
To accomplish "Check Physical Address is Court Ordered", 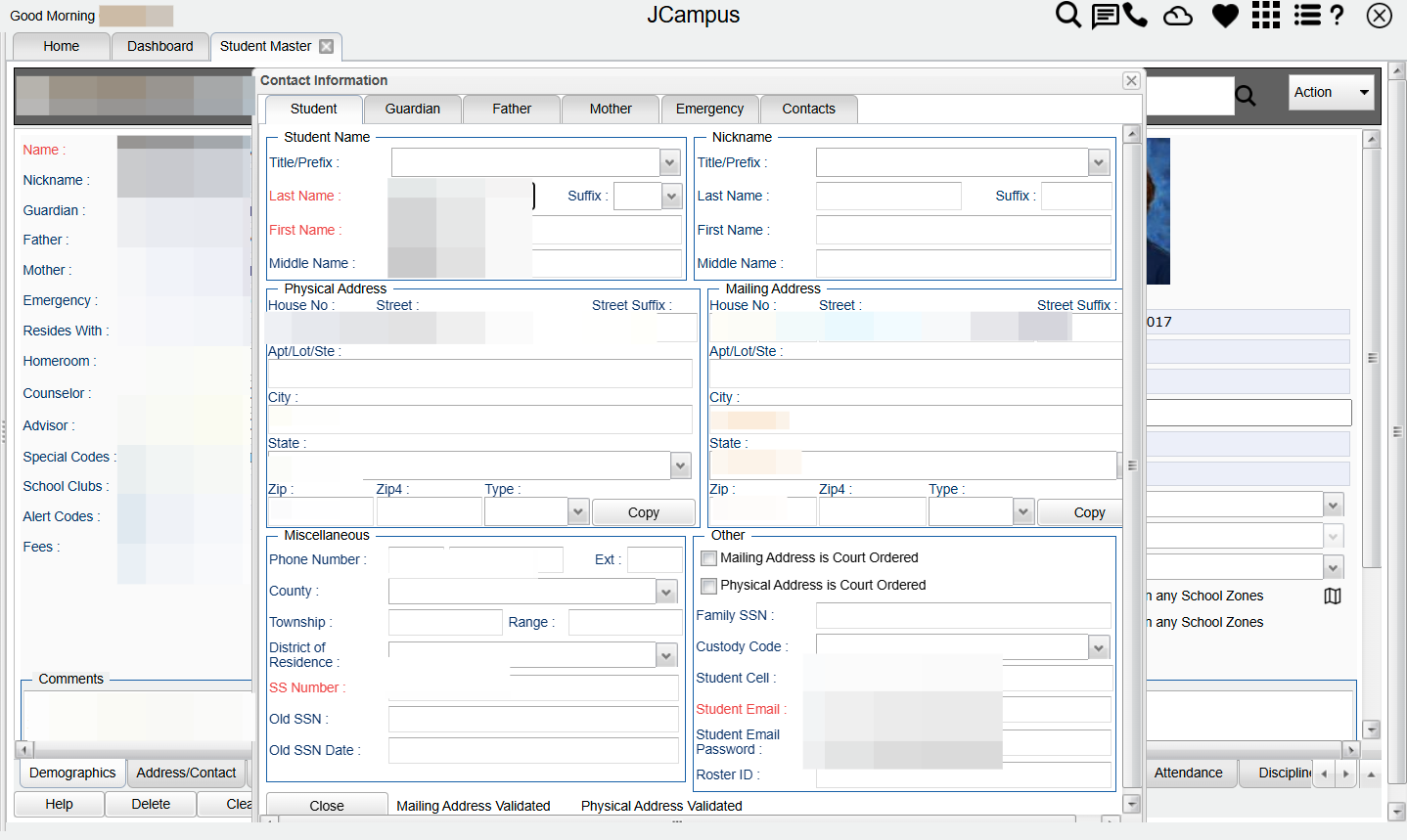I will tap(709, 586).
